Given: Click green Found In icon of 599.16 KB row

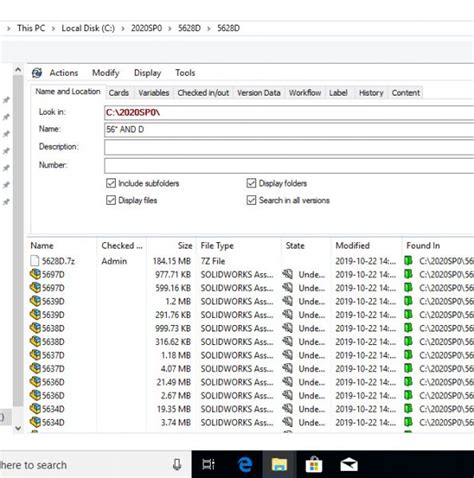Looking at the screenshot, I should (x=408, y=287).
